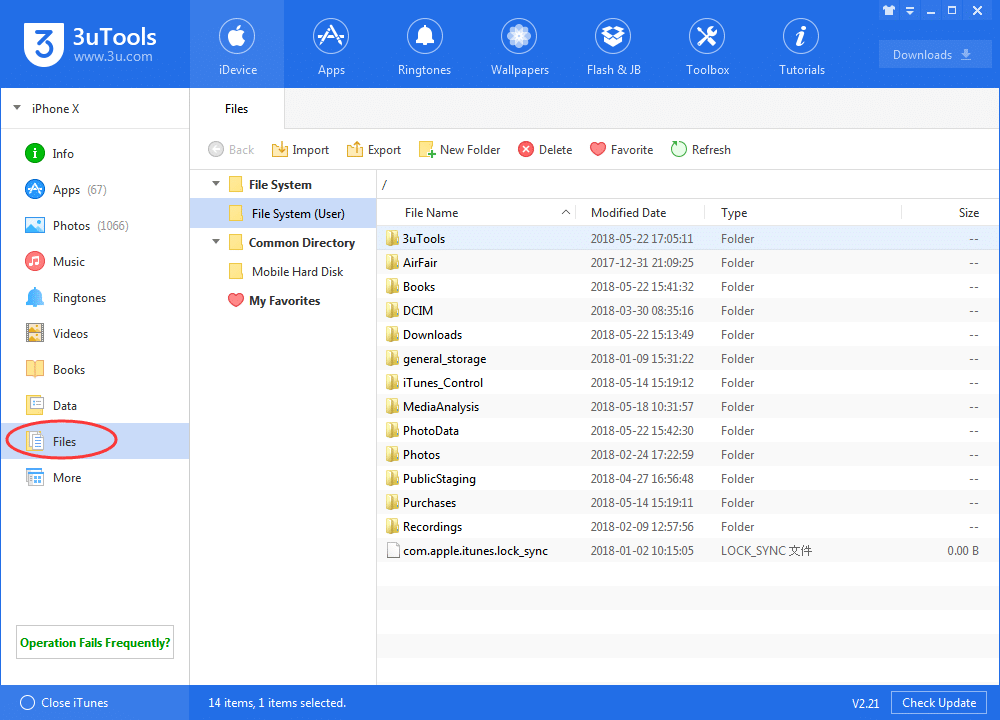The image size is (1000, 720).
Task: Select the Downloads folder in file list
Action: [x=688, y=335]
